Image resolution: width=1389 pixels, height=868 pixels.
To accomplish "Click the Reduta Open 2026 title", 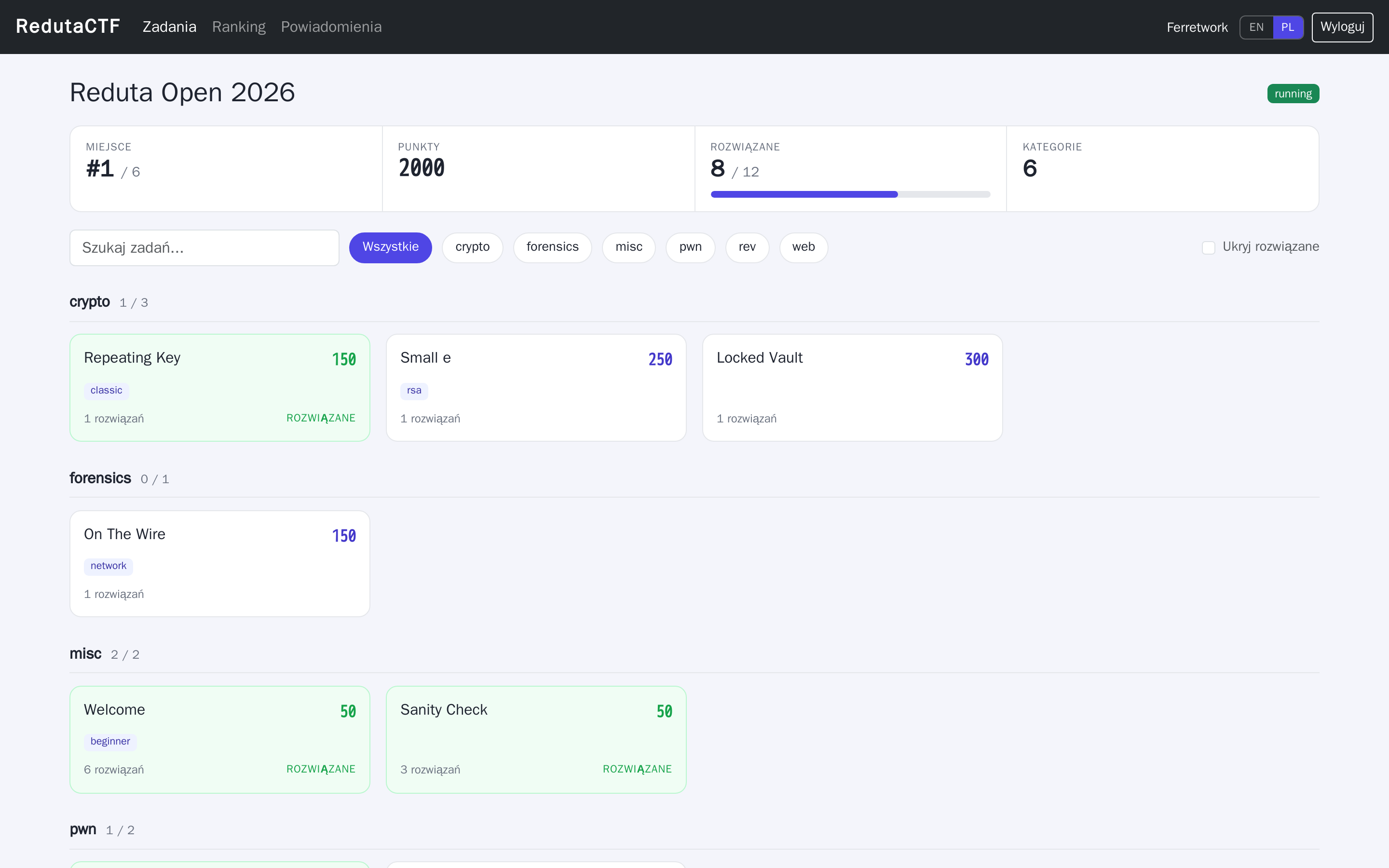I will (182, 93).
